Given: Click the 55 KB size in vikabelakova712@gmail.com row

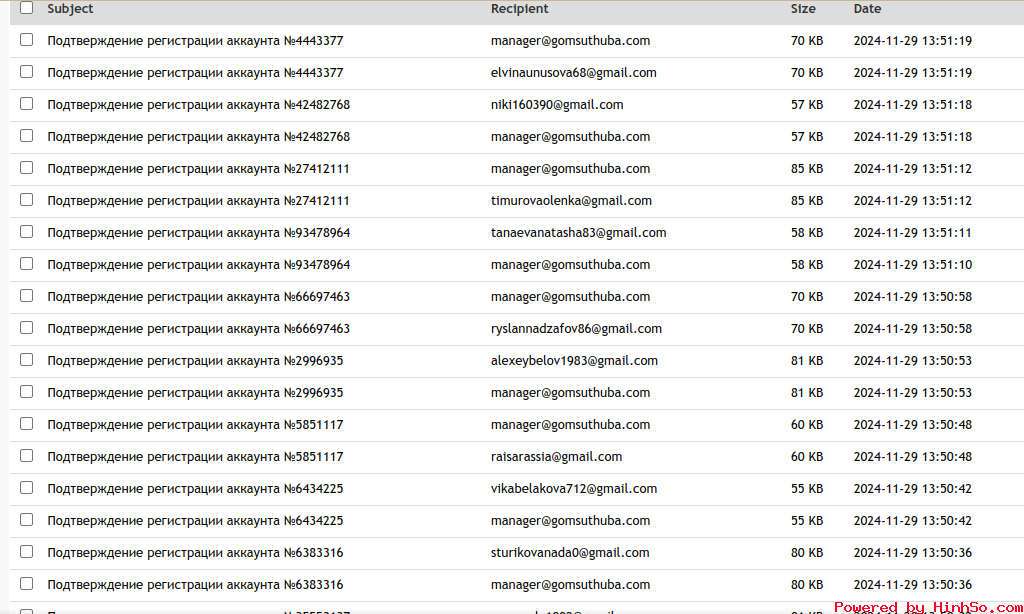Looking at the screenshot, I should click(807, 489).
